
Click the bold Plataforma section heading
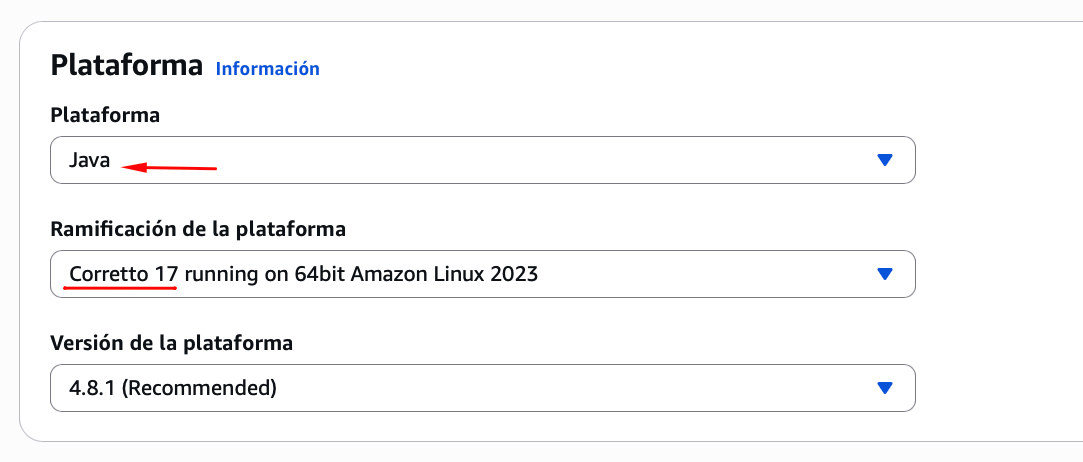[x=126, y=66]
